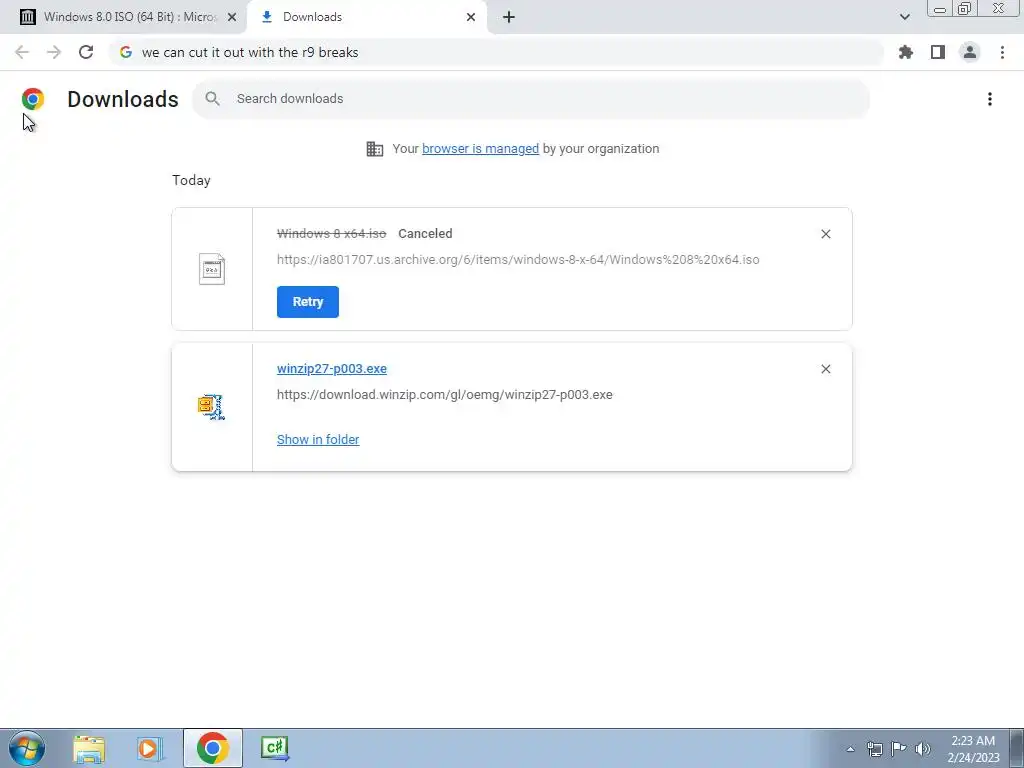Click the magnifier icon in Search downloads
This screenshot has height=768, width=1024.
[212, 99]
